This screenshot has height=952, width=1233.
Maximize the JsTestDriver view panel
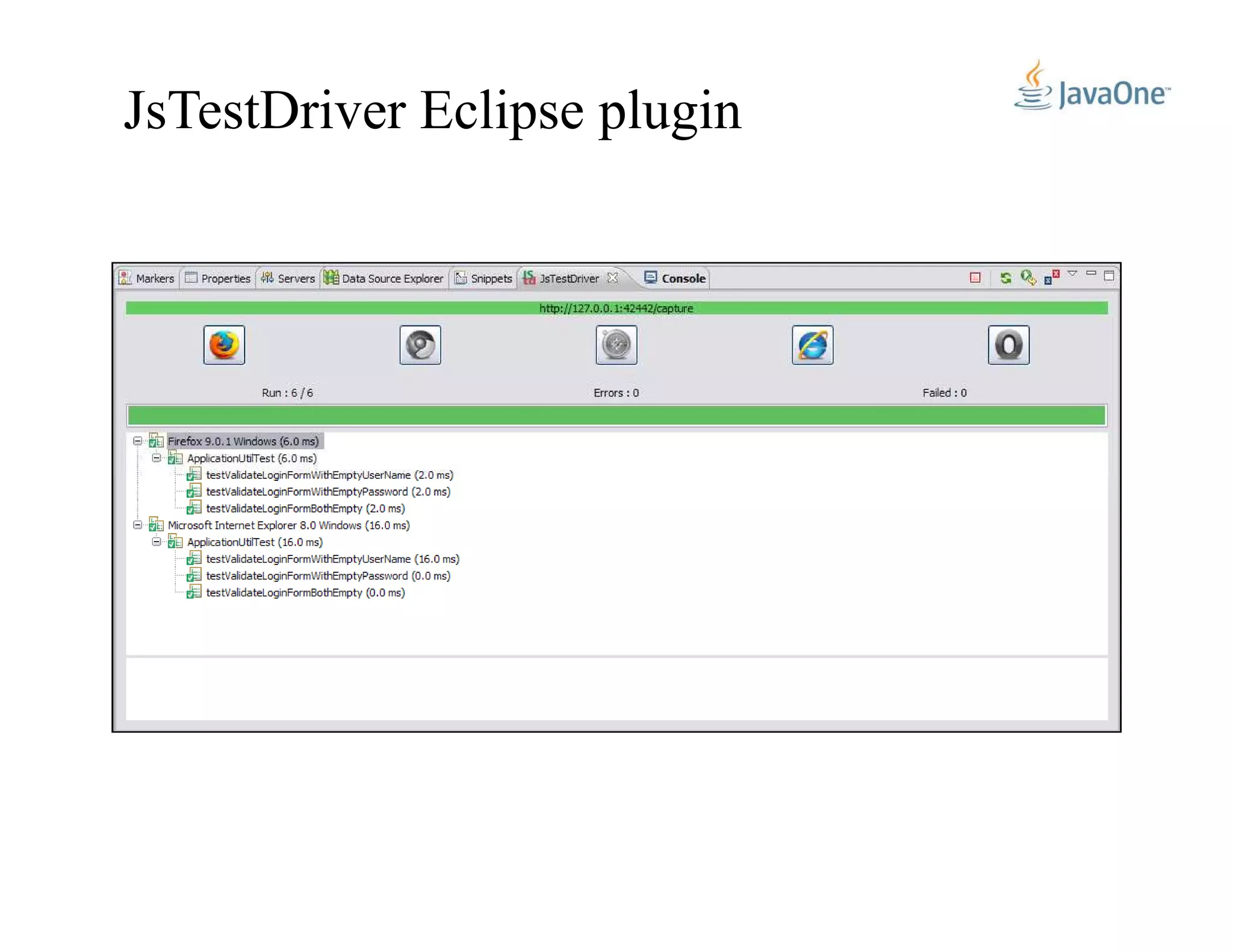click(x=1109, y=276)
